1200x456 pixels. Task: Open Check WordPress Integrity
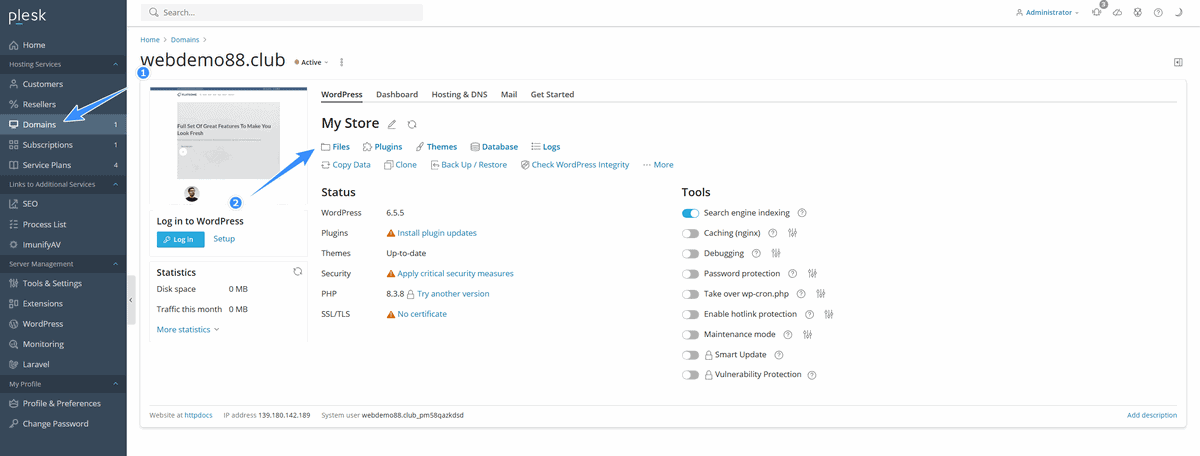[x=575, y=165]
